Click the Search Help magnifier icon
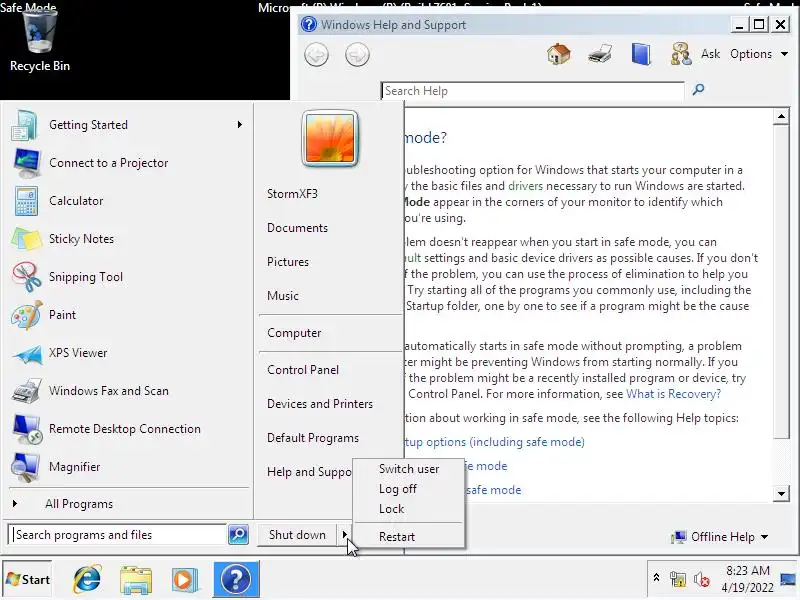The image size is (800, 600). [x=698, y=90]
